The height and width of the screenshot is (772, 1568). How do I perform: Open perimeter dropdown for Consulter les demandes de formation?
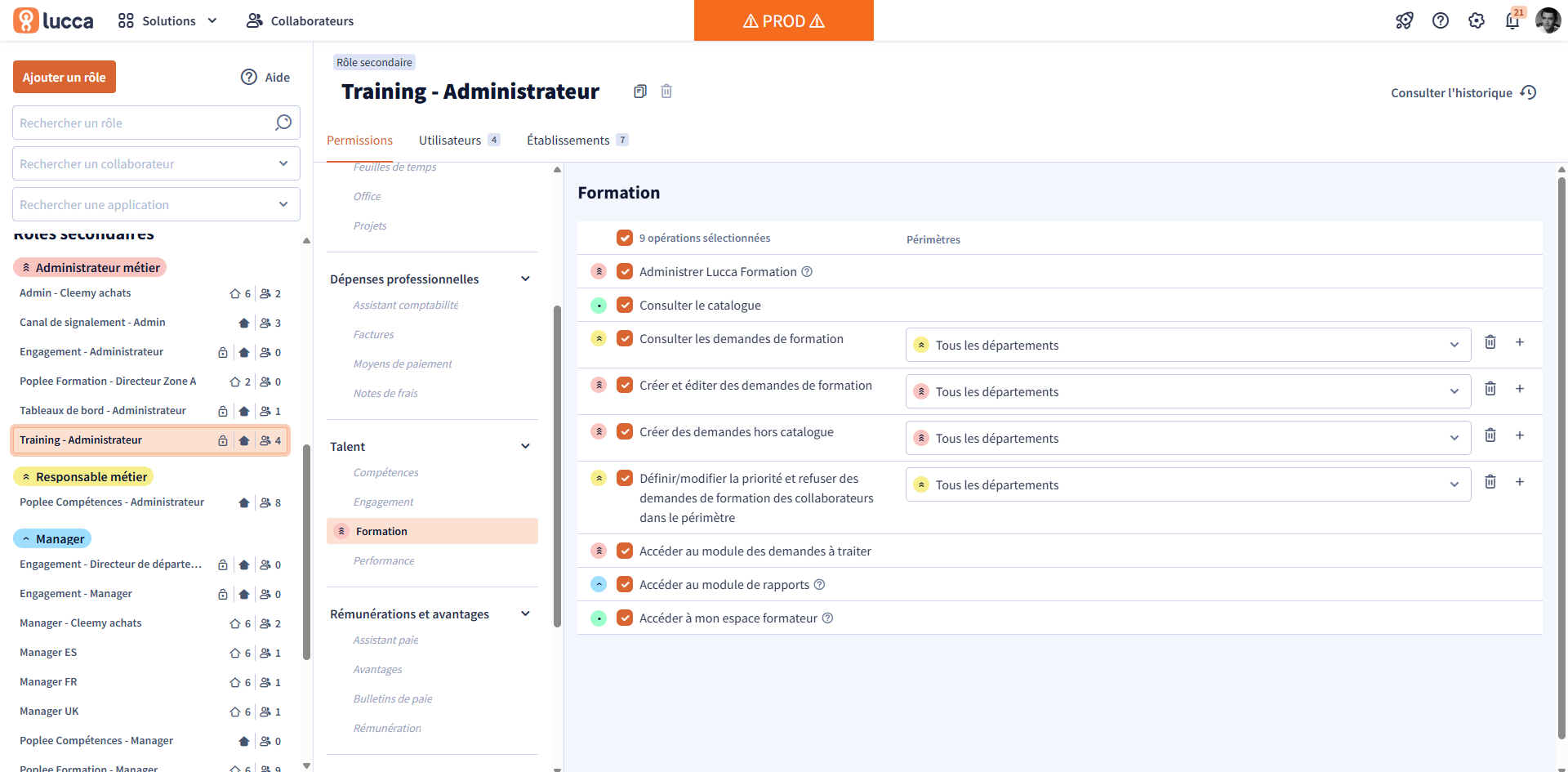pos(1188,345)
